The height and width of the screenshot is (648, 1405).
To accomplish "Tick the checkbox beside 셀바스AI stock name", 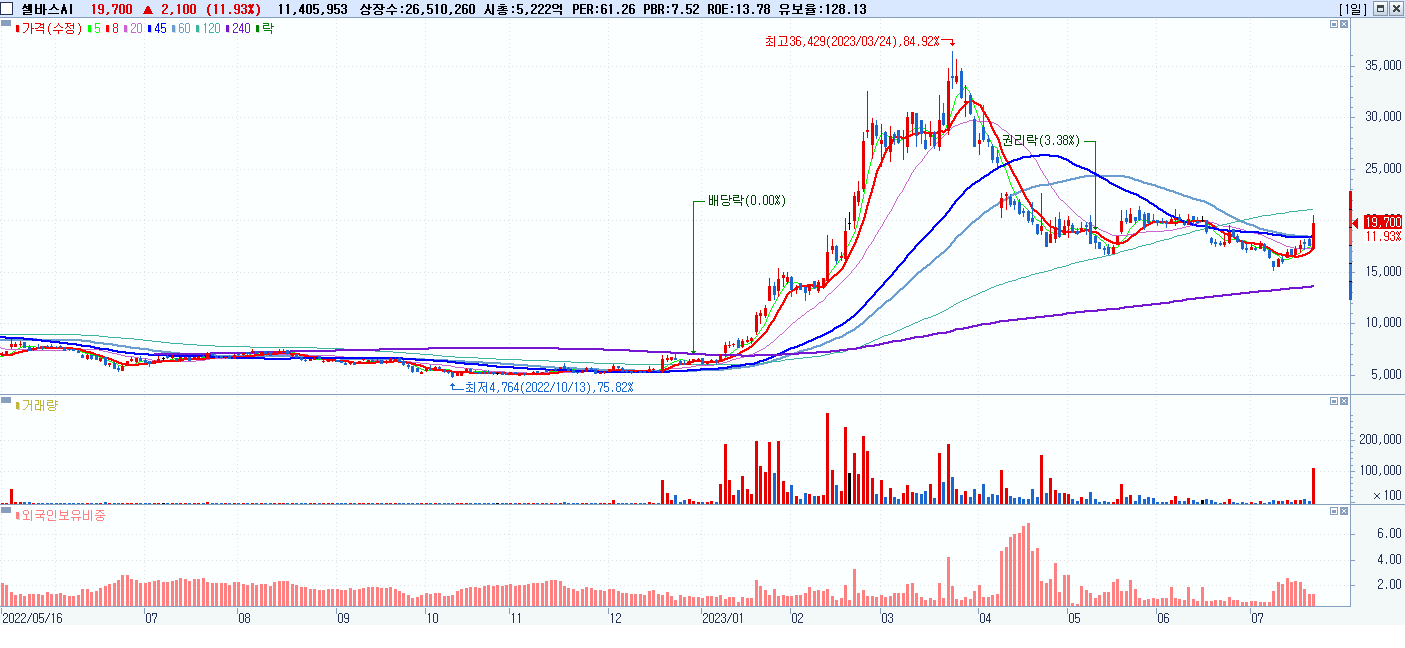I will click(8, 8).
